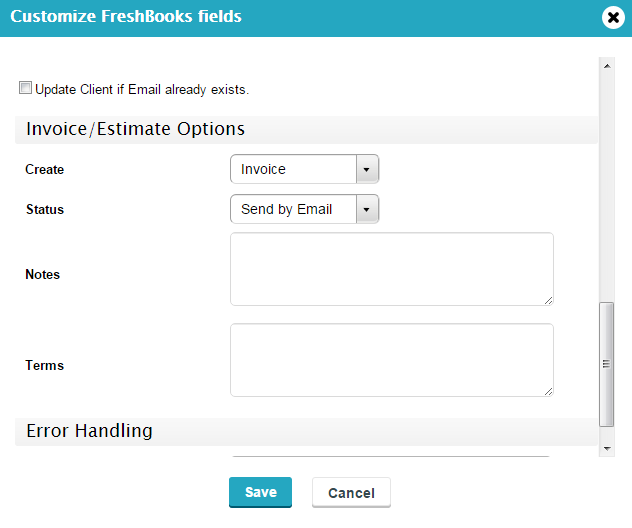Cancel the customization dialog
Viewport: 632px width, 528px height.
point(351,493)
